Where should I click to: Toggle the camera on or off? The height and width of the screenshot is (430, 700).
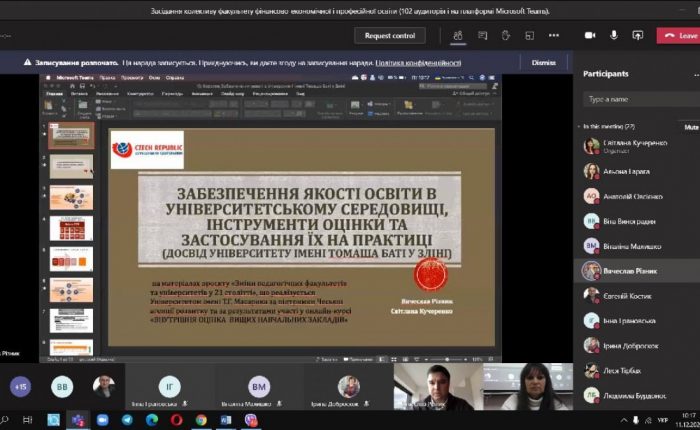(x=590, y=35)
